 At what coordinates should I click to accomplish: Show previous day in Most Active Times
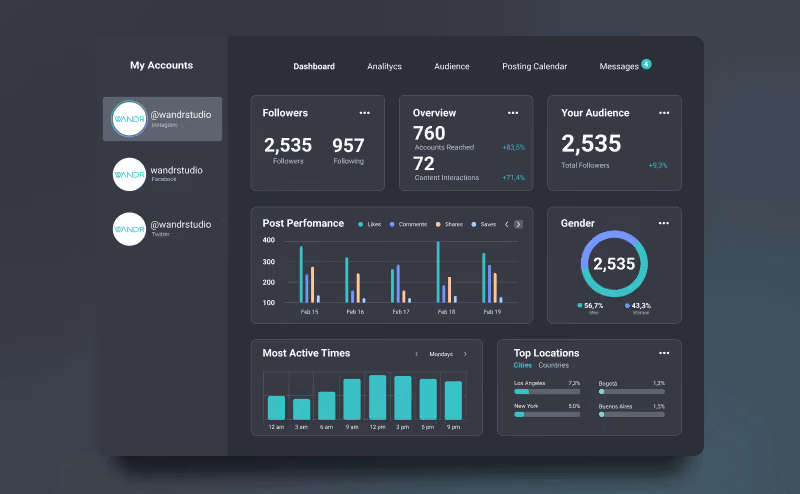(416, 354)
